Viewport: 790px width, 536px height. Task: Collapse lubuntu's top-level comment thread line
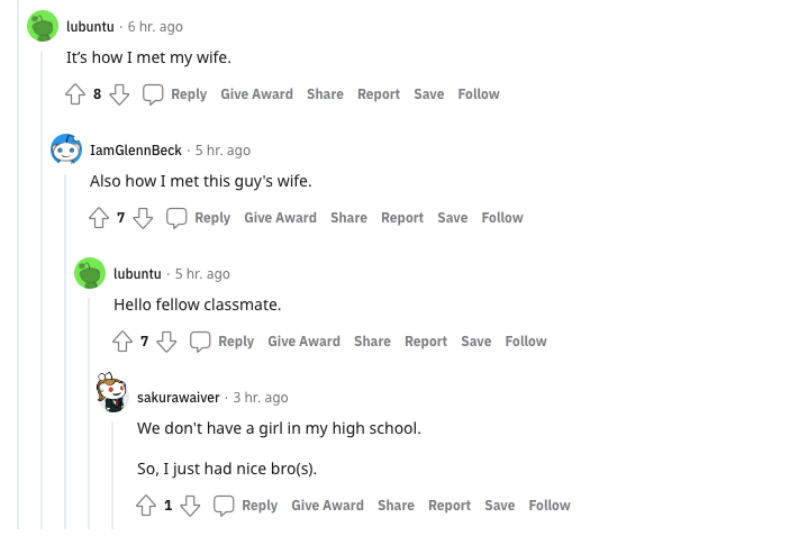point(42,300)
